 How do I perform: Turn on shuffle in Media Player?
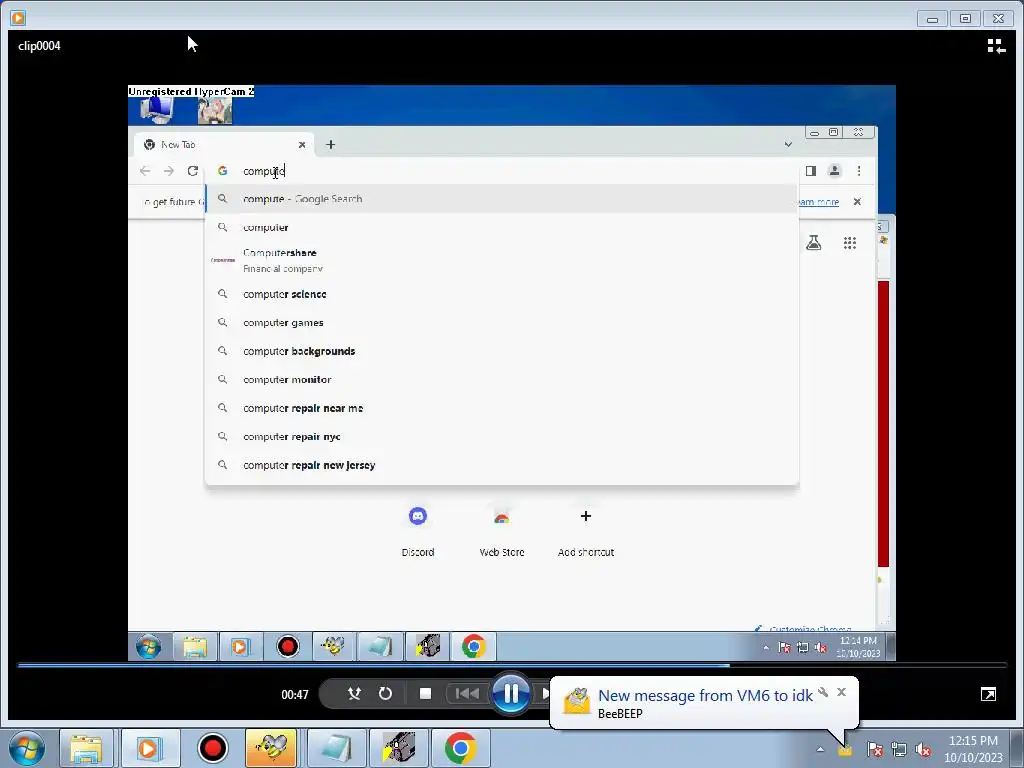[354, 694]
